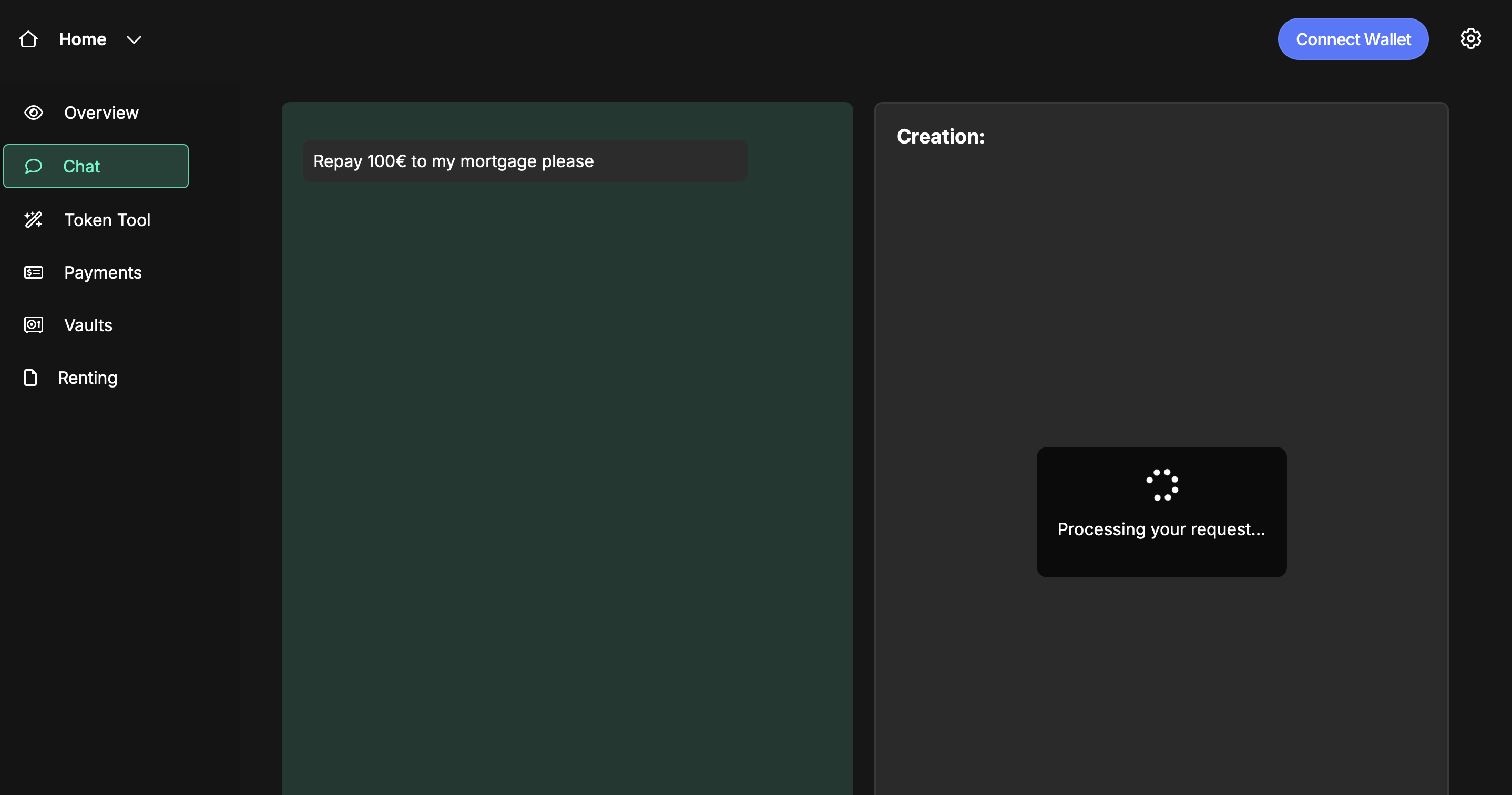Click the mortgage repayment chat message
This screenshot has height=795, width=1512.
point(453,161)
